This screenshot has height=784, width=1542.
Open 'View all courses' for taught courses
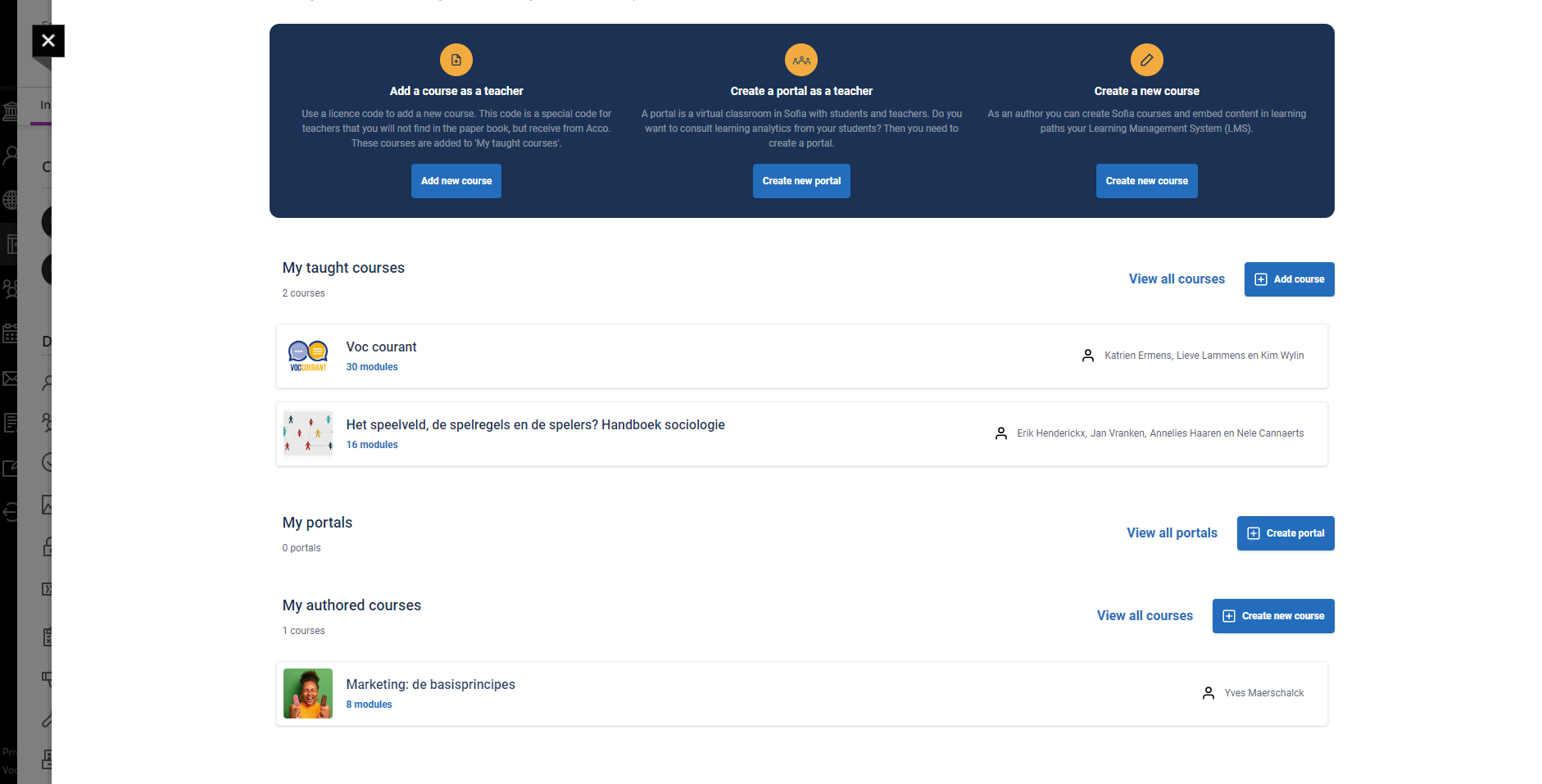tap(1177, 279)
